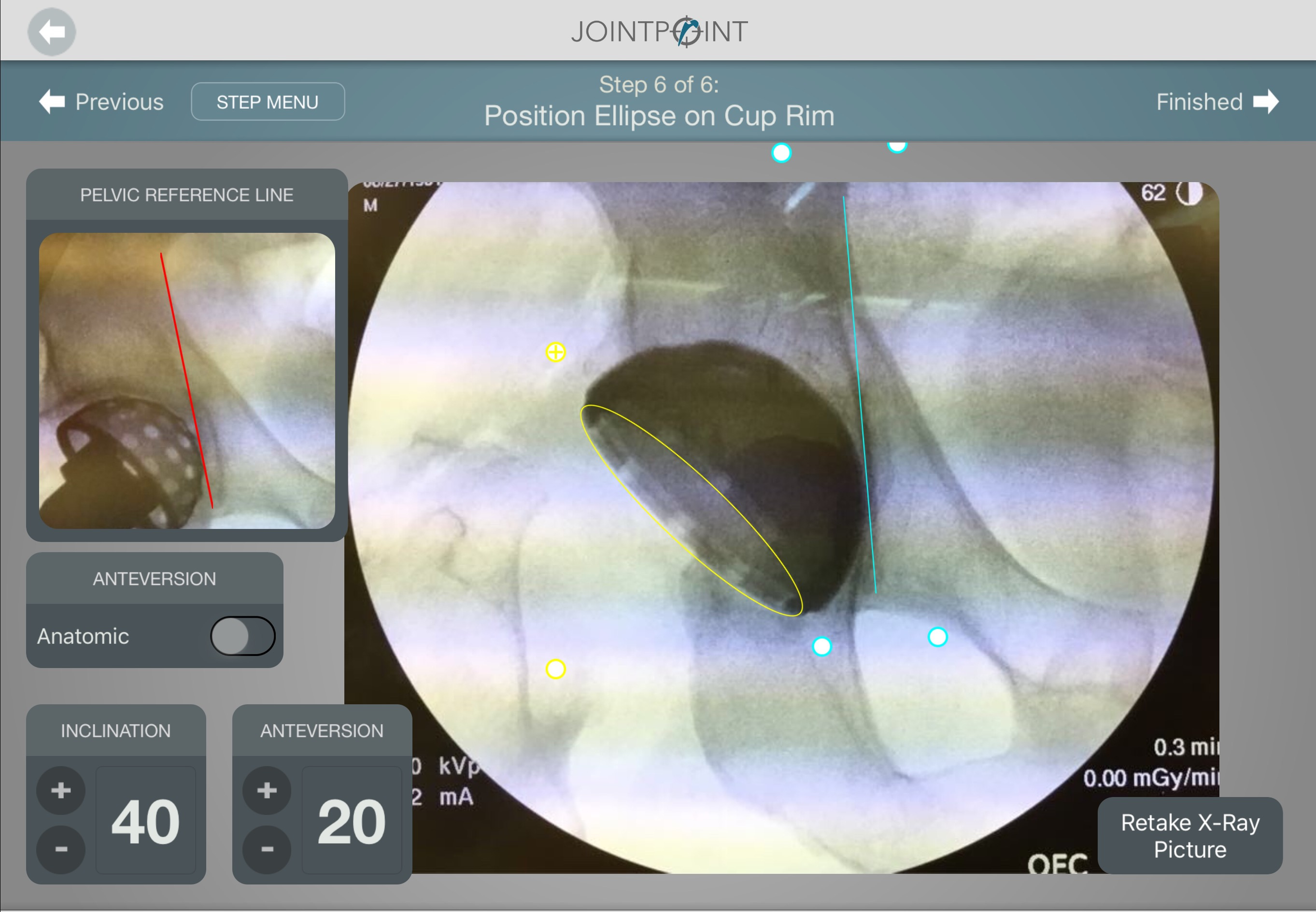The height and width of the screenshot is (912, 1316).
Task: Select the cyan handle above the X-ray
Action: (x=781, y=153)
